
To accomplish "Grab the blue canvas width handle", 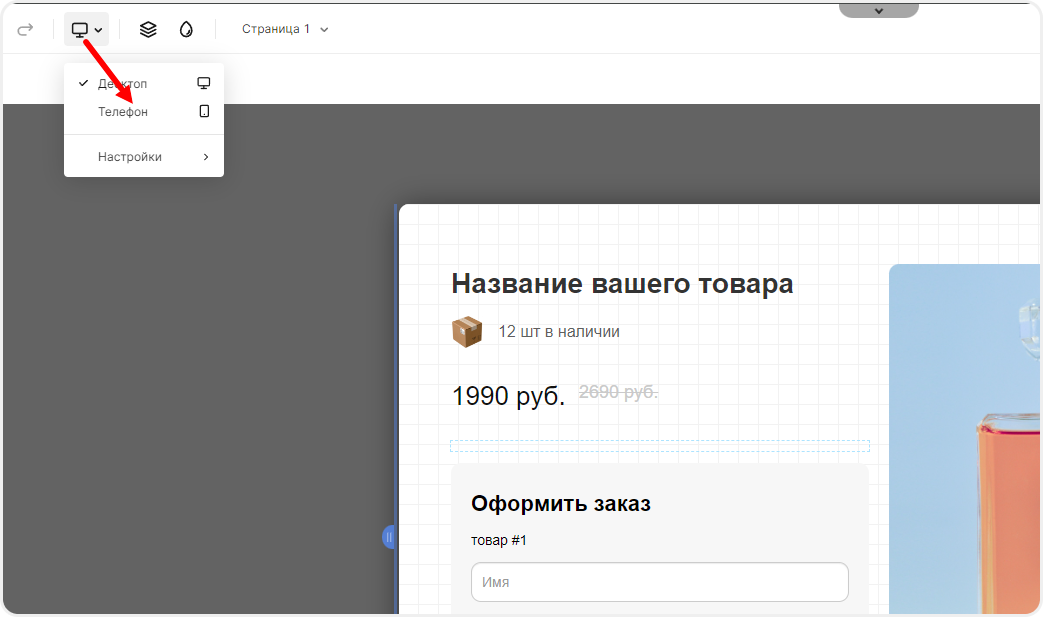I will coord(389,537).
